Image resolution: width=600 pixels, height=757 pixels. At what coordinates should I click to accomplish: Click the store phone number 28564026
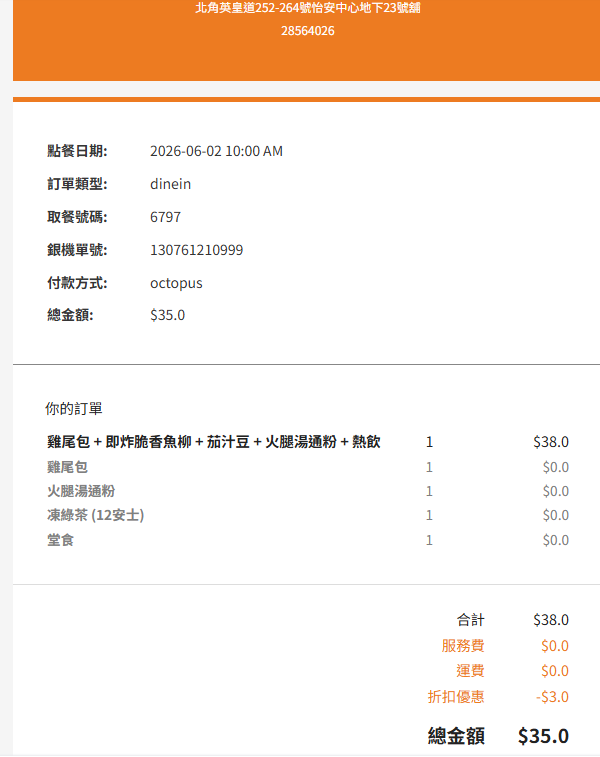point(307,31)
